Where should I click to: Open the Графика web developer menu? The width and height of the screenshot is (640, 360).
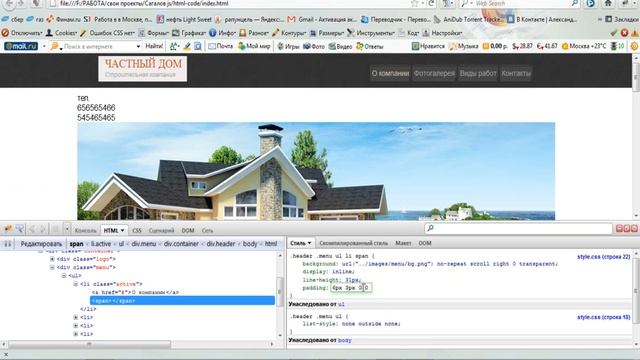pos(189,33)
